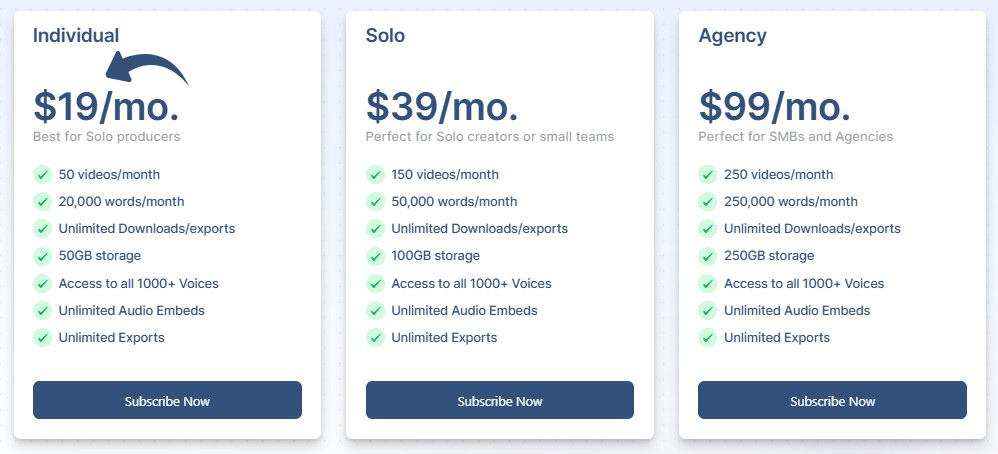Screen dimensions: 998x454
Task: Click checkmark icon beside 20,000 words/month
Action: (x=42, y=201)
